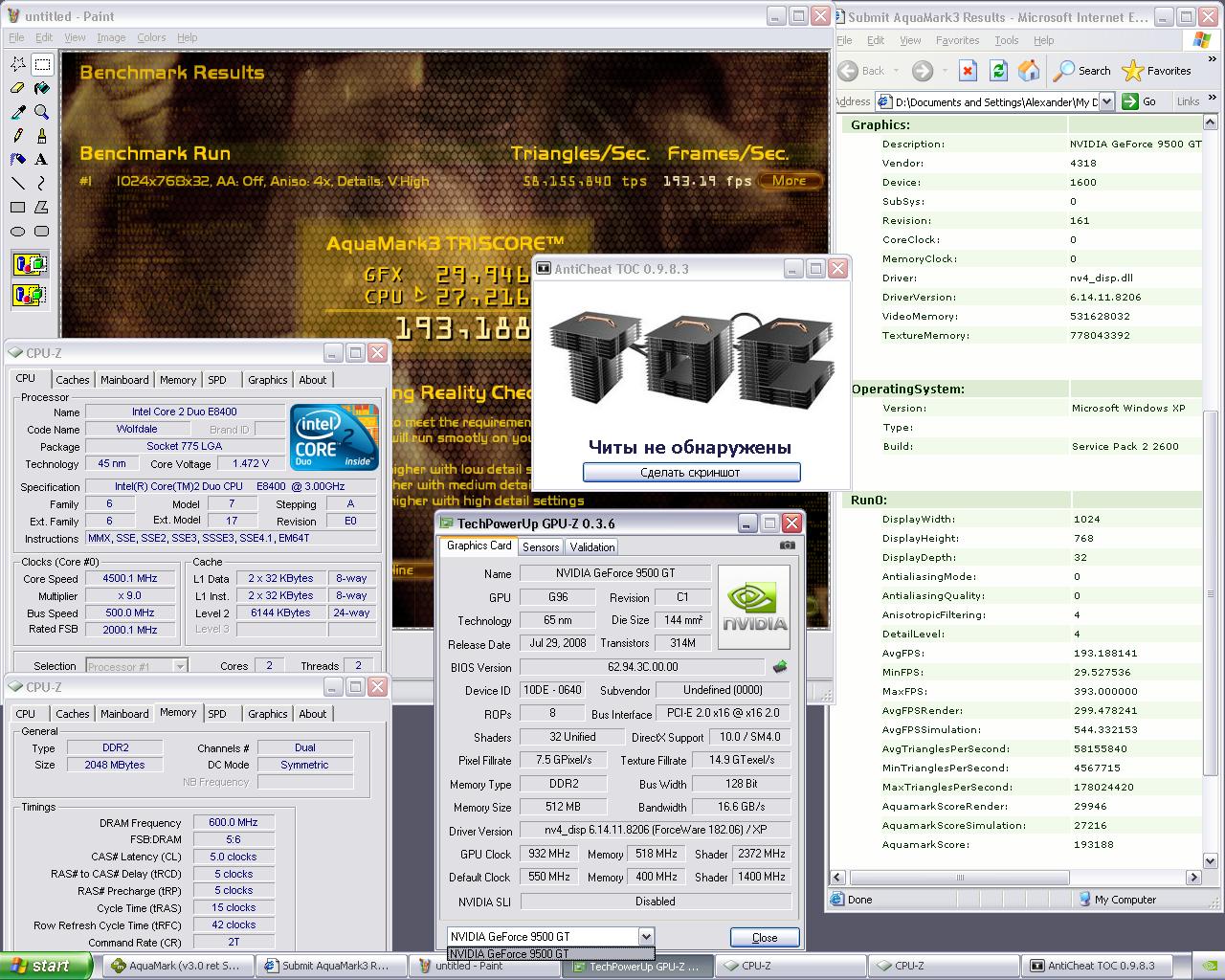Choose the opaque selection option in Paint

pyautogui.click(x=30, y=265)
